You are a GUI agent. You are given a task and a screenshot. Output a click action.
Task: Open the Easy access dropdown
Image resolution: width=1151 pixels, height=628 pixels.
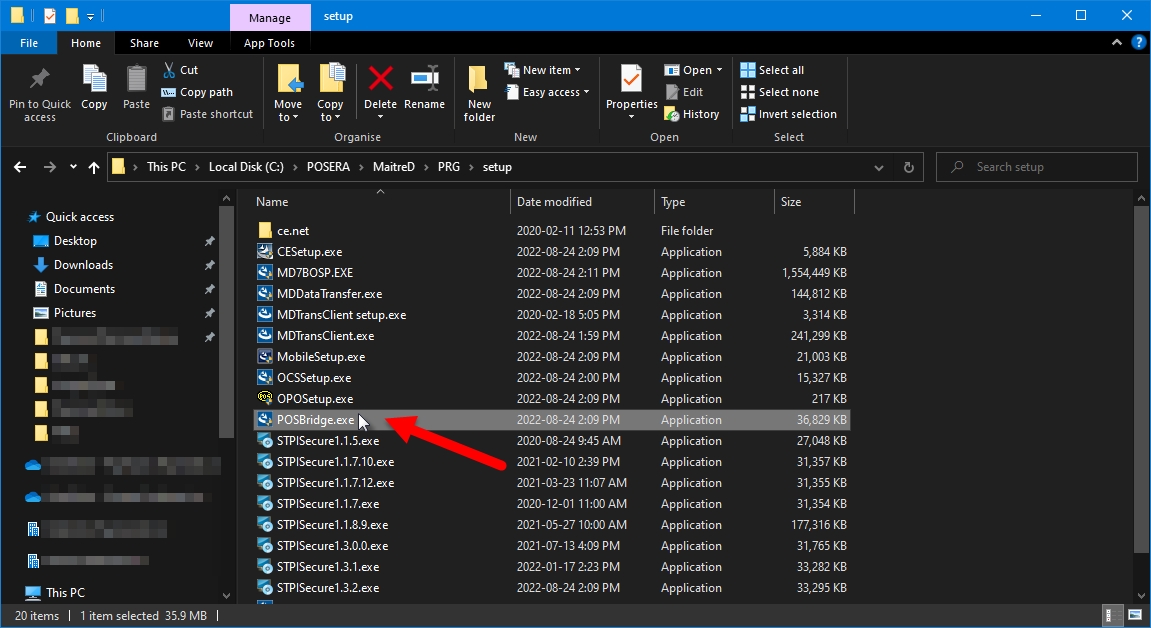[549, 92]
